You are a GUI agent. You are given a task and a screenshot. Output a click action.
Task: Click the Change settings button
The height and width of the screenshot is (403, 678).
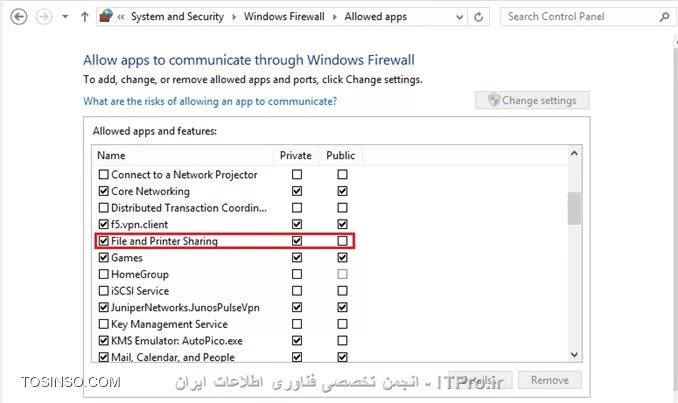(532, 100)
